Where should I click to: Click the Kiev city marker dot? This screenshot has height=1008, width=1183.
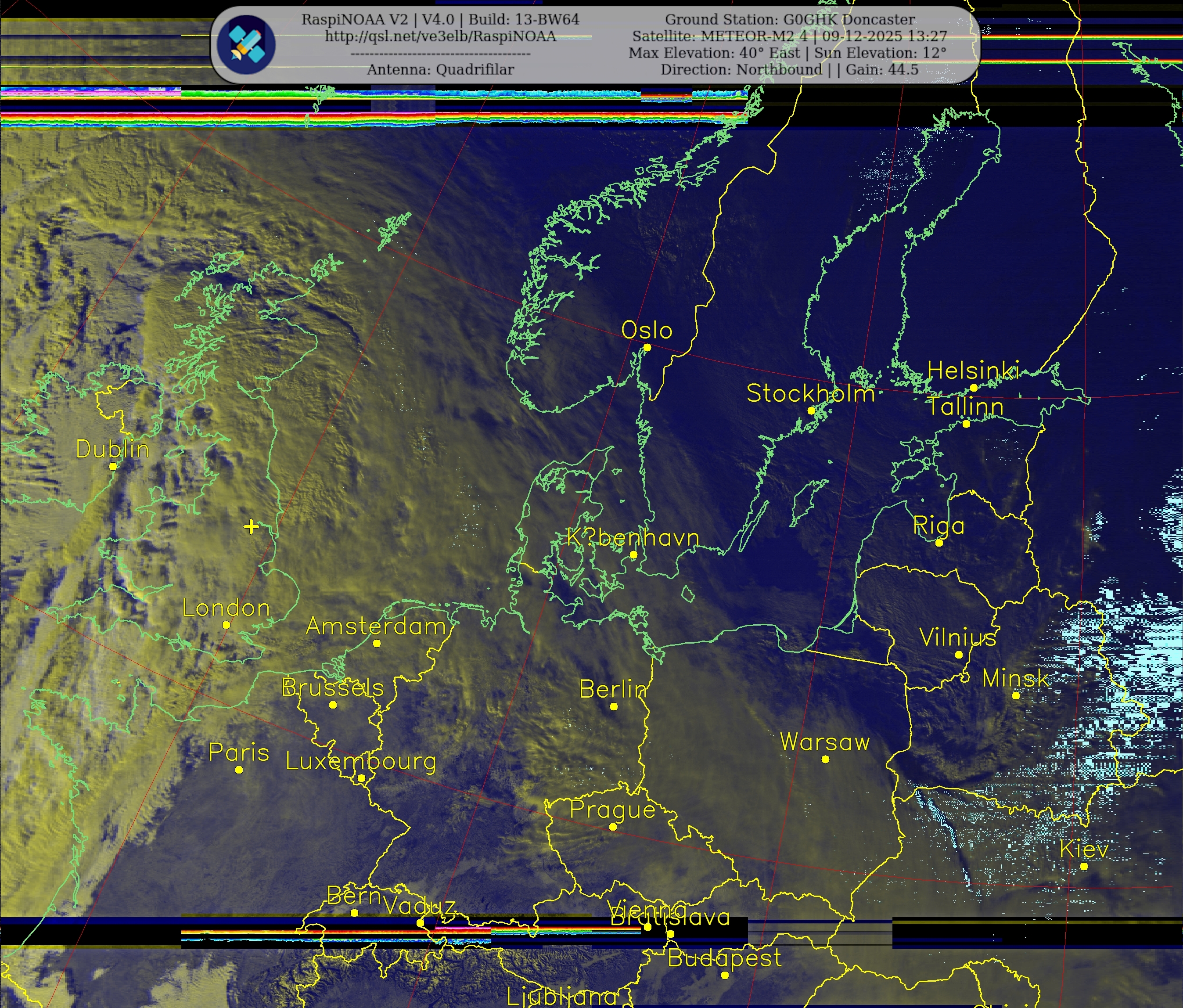1084,866
